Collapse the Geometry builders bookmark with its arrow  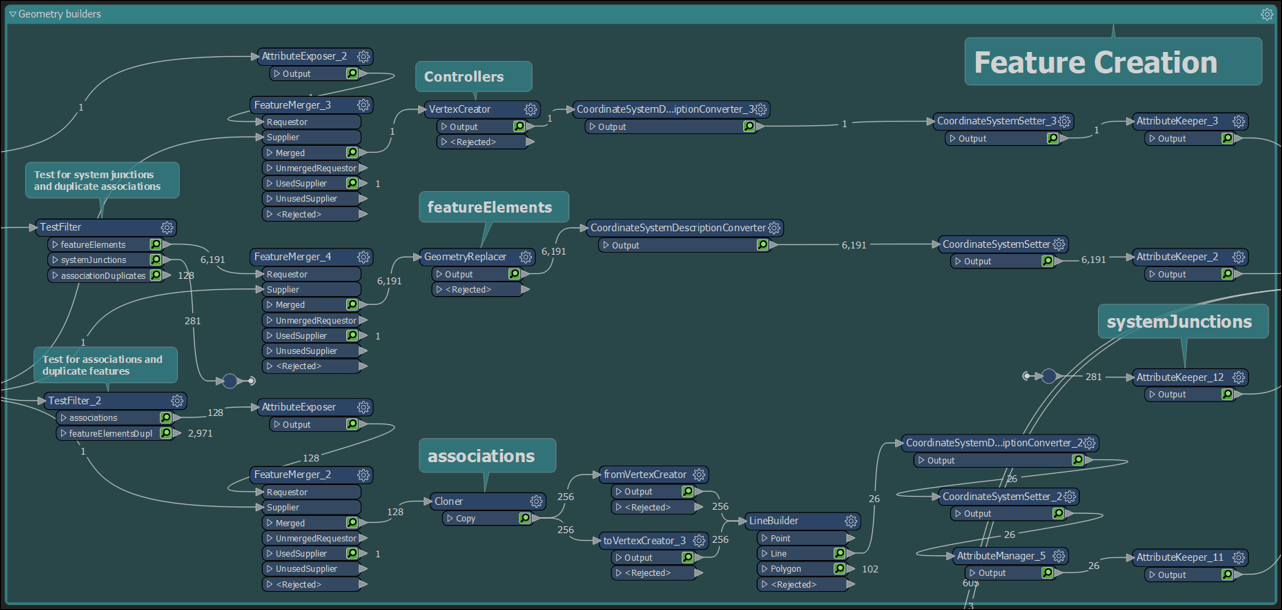pos(12,13)
